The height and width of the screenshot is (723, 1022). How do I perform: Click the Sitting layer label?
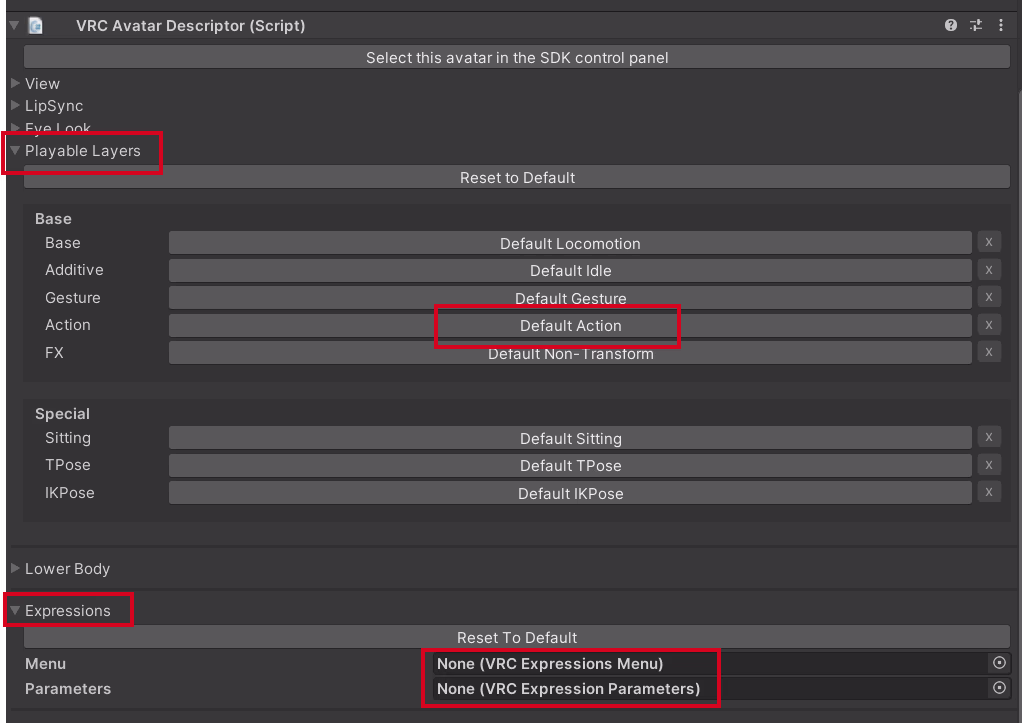tap(68, 437)
